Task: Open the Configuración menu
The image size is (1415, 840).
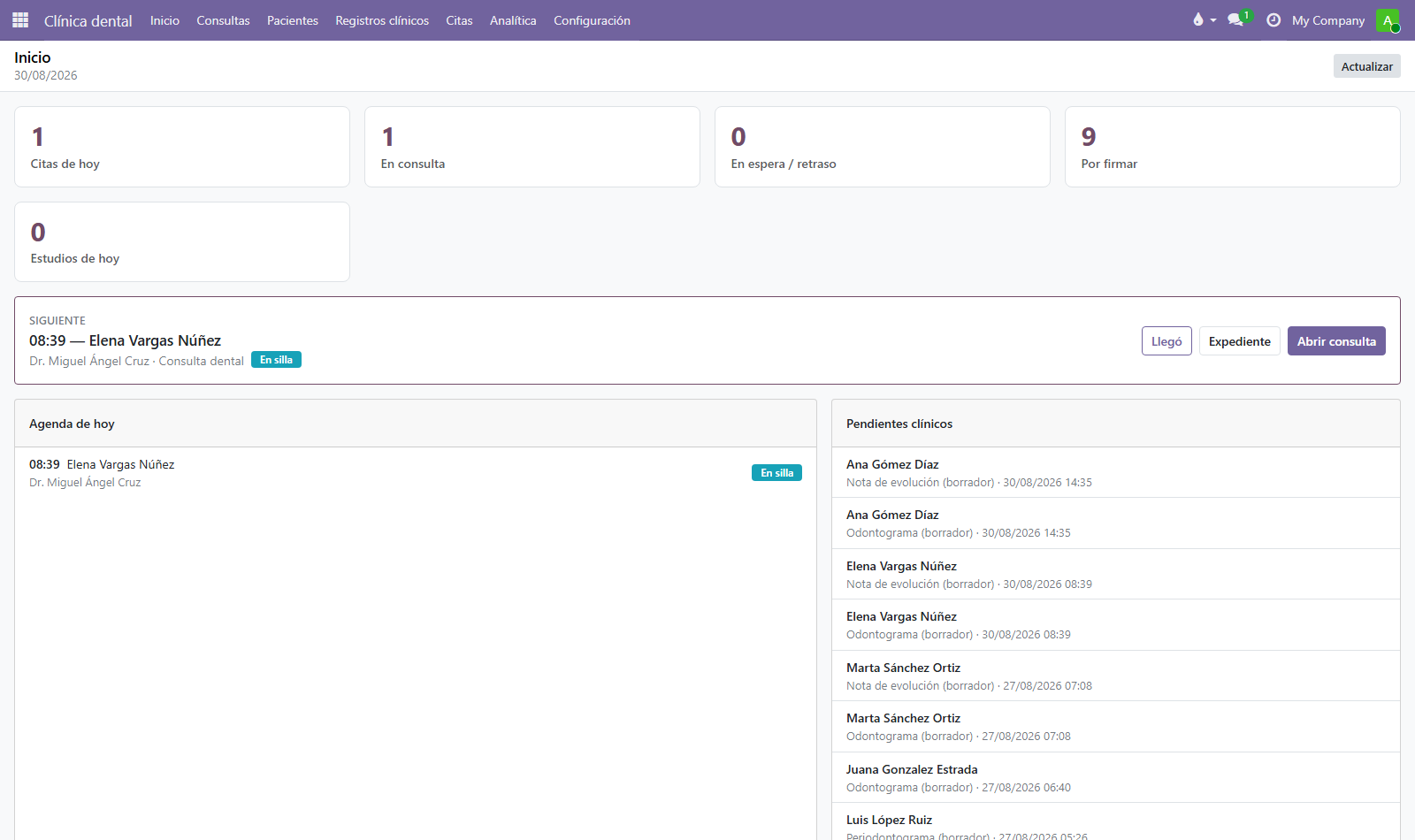Action: coord(592,20)
